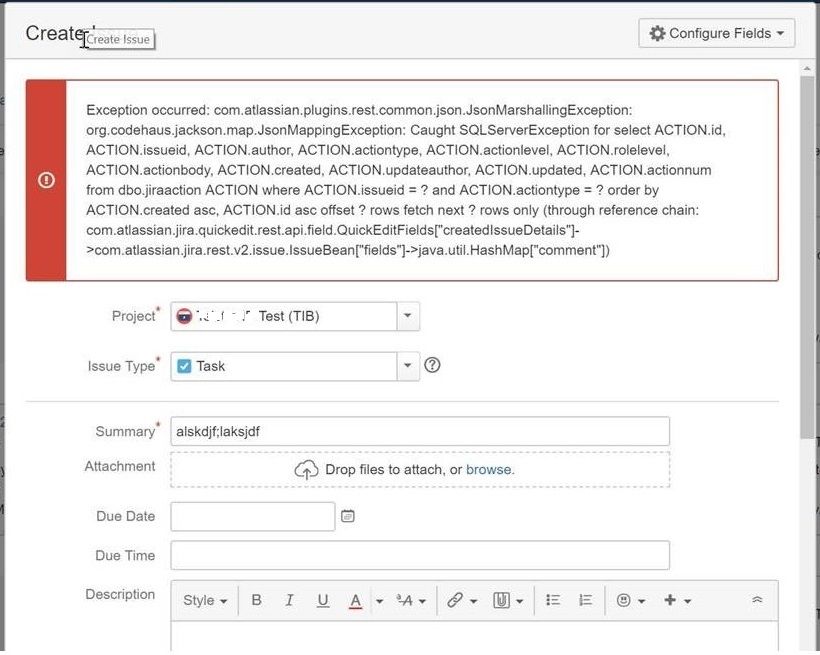Screen dimensions: 820x655
Task: Click the Due Date input field
Action: (253, 516)
